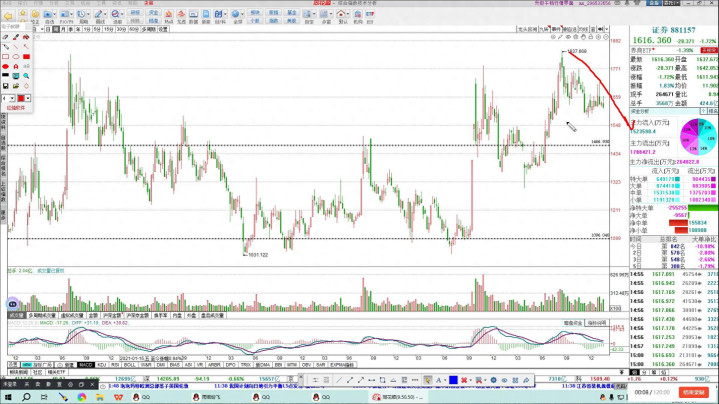Click the 1031.122 low price label
Image resolution: width=719 pixels, height=404 pixels.
(258, 255)
